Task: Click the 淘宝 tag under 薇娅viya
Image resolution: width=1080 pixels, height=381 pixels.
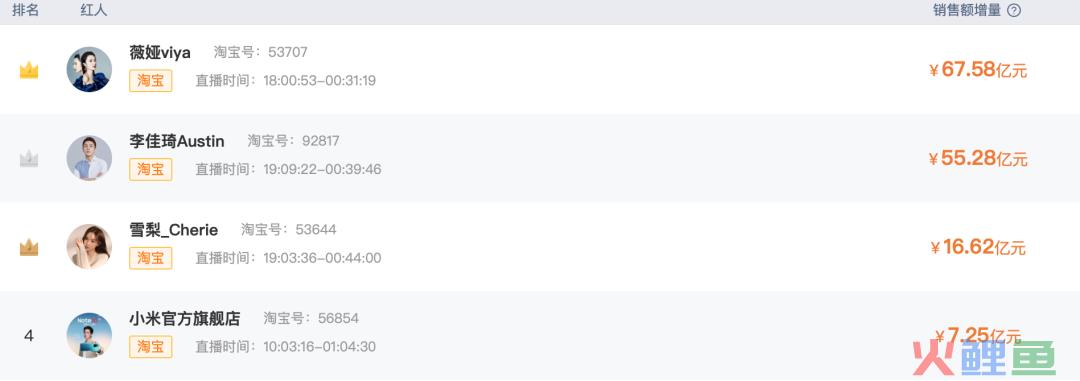Action: pos(150,81)
